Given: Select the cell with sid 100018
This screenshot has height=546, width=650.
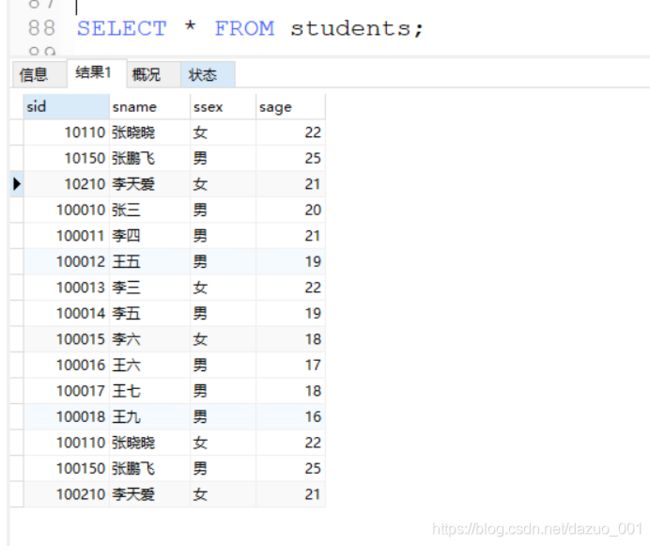Looking at the screenshot, I should coord(66,417).
